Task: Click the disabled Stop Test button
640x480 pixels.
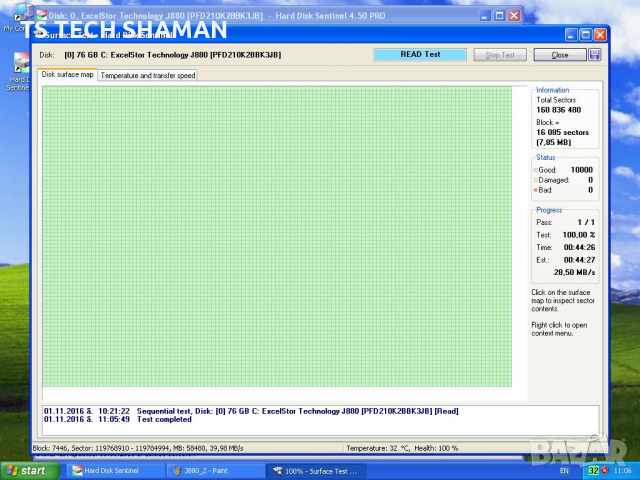Action: pyautogui.click(x=501, y=55)
